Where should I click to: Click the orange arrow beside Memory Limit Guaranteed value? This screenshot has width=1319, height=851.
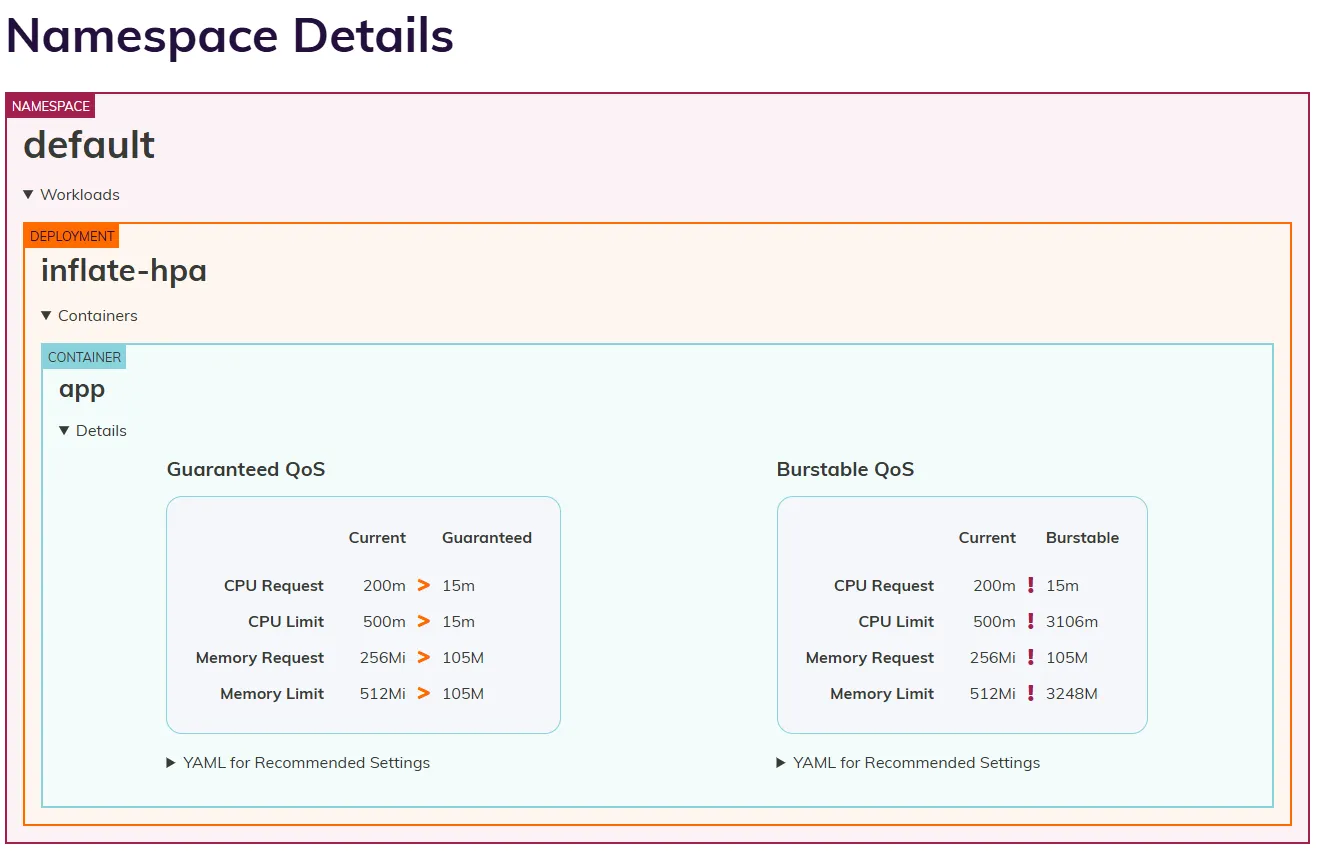coord(423,693)
